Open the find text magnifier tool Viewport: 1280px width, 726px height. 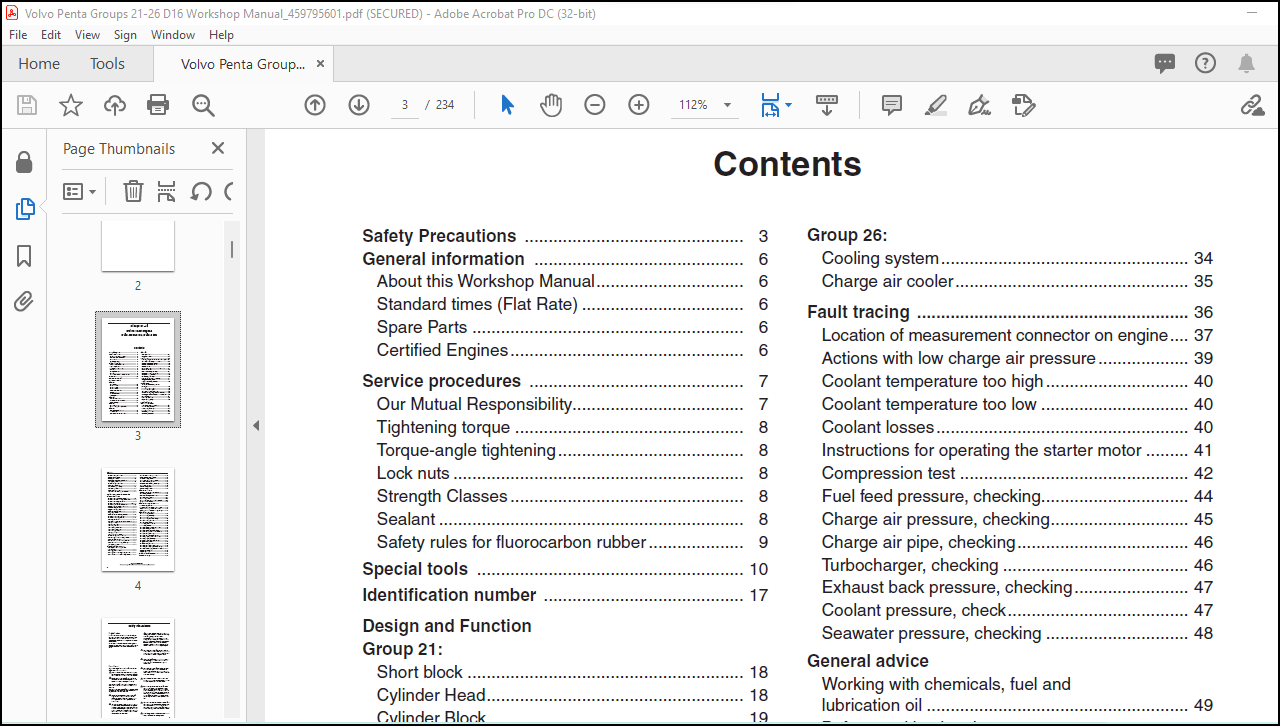pos(203,105)
